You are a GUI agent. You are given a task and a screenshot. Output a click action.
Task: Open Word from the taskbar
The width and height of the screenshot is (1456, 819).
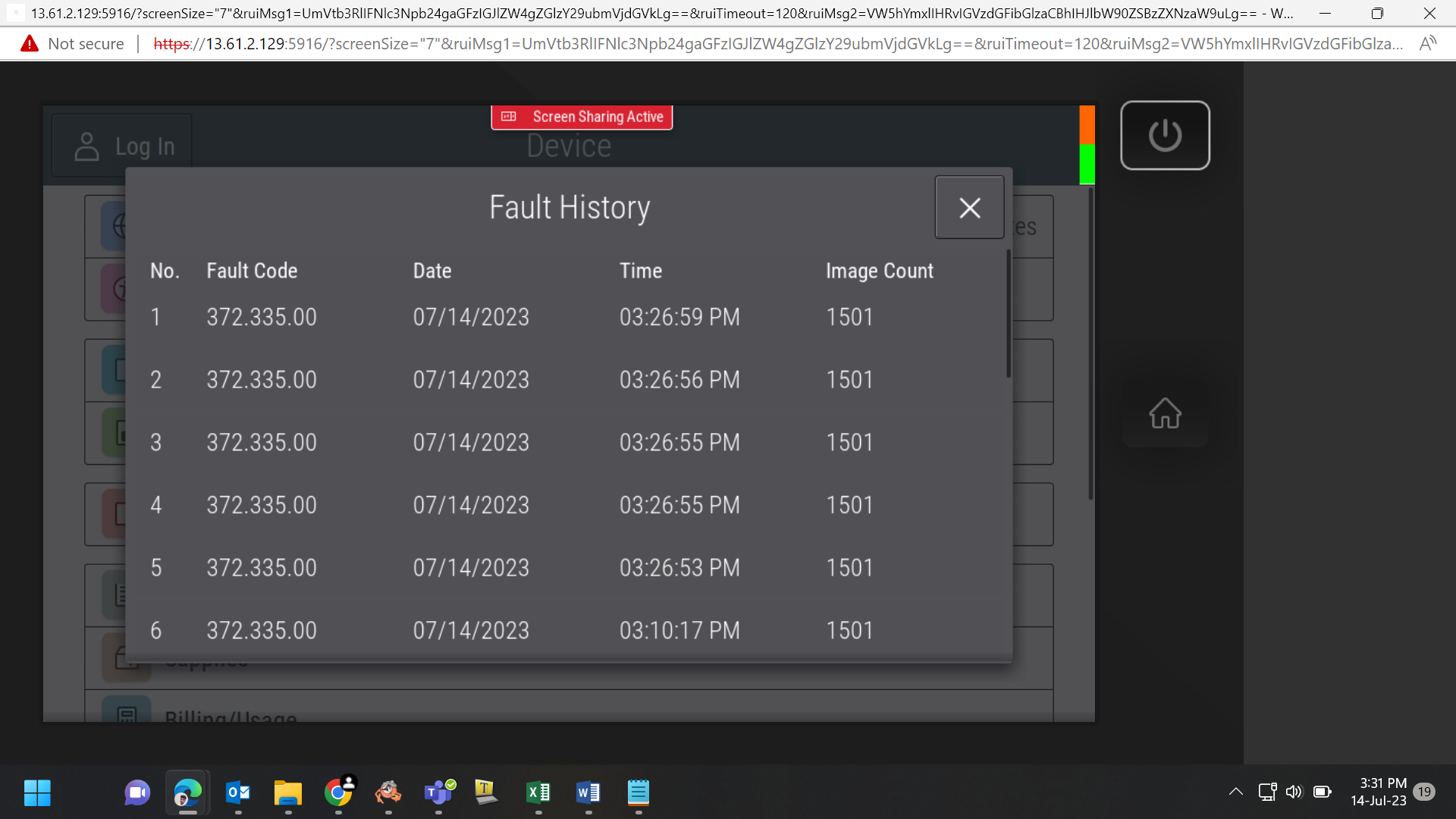point(588,793)
